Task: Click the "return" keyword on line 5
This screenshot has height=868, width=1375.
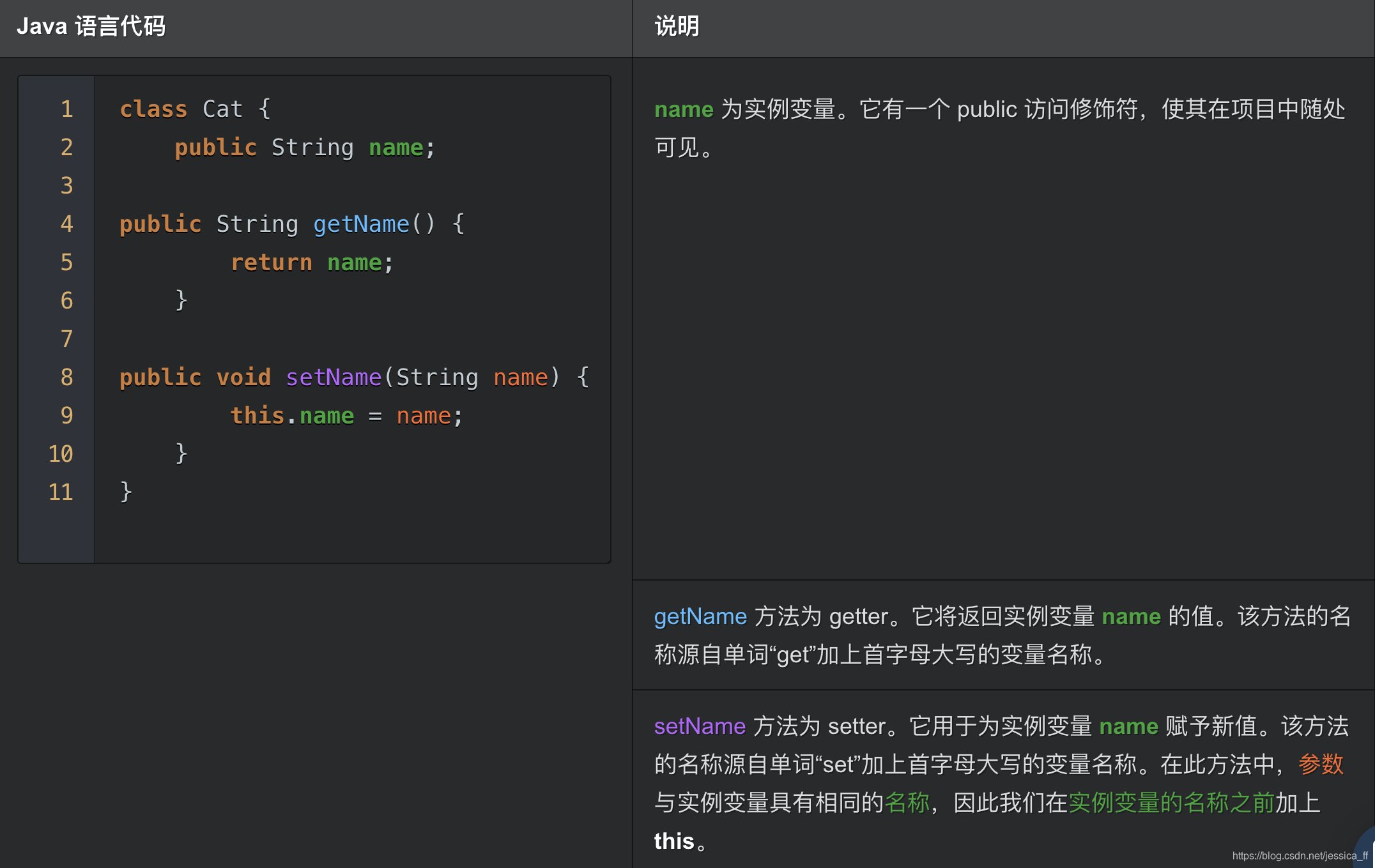Action: (271, 262)
